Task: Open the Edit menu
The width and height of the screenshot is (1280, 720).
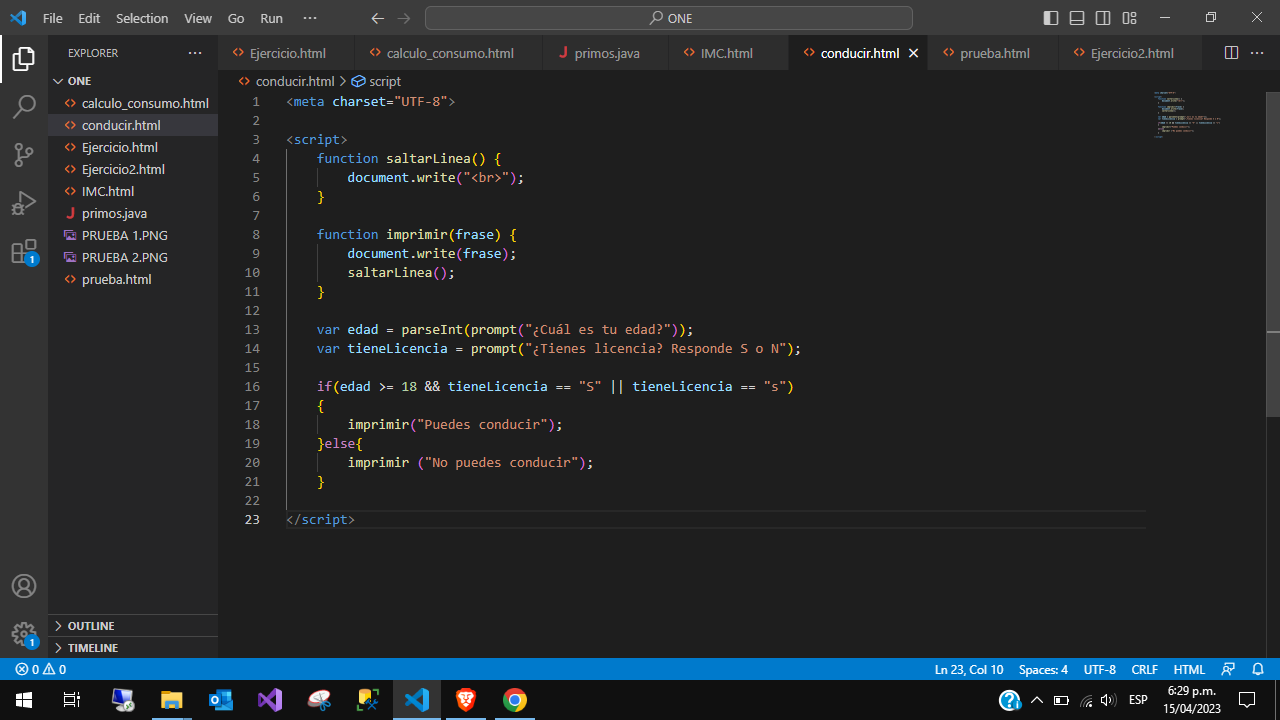Action: point(89,18)
